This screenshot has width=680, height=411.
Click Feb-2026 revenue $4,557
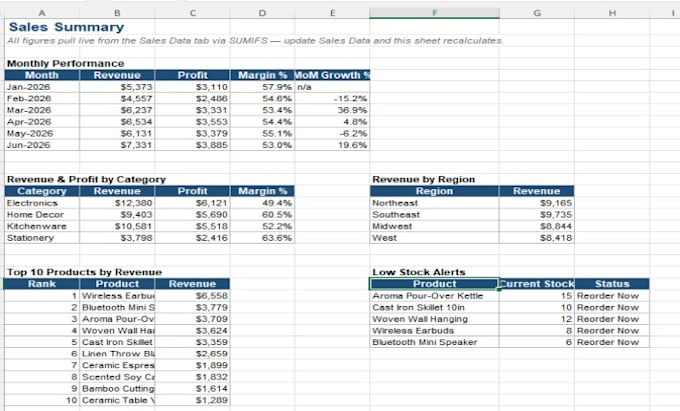(x=117, y=98)
